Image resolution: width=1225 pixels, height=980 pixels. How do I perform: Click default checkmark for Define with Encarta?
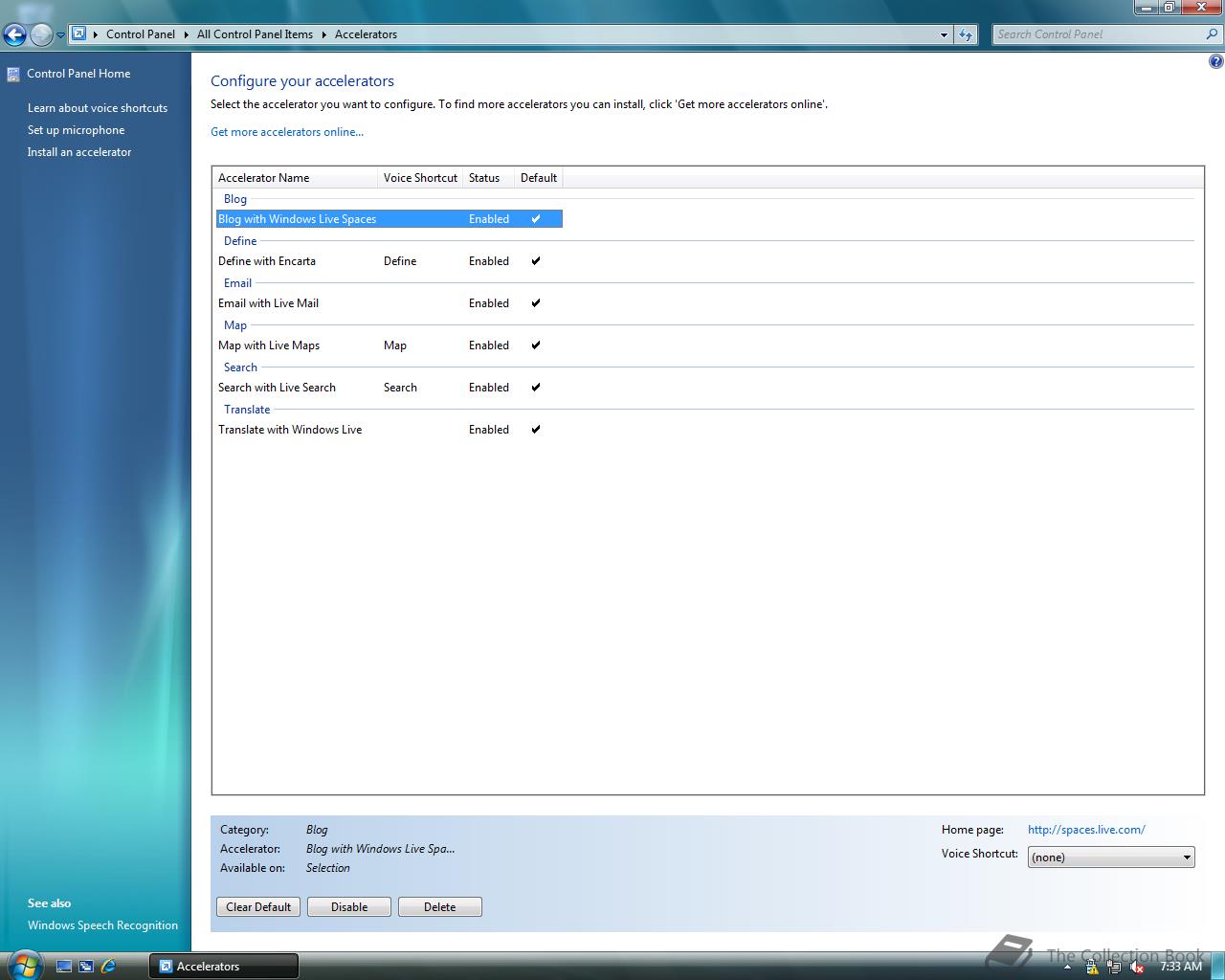tap(536, 261)
